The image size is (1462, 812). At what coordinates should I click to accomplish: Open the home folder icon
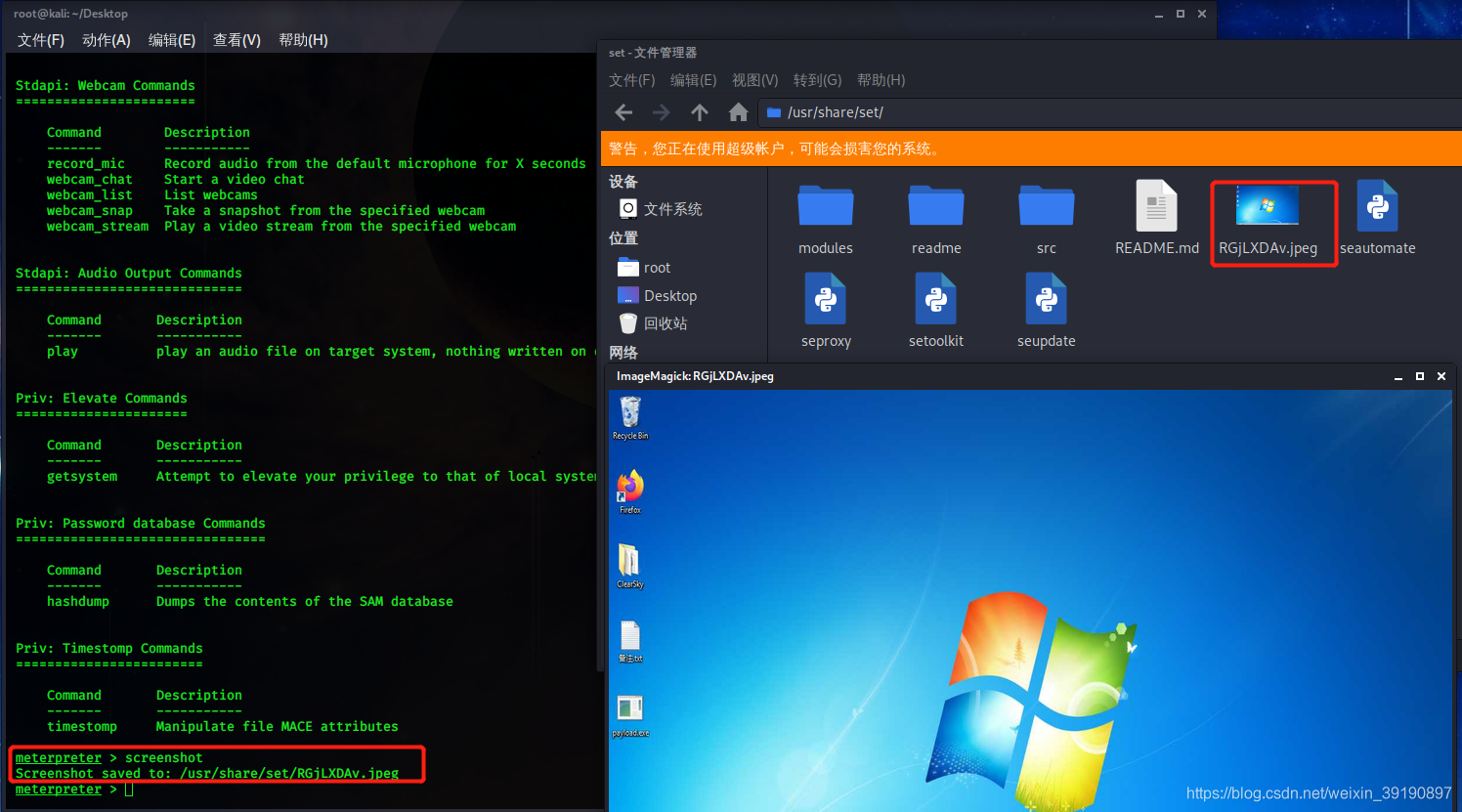pos(739,112)
